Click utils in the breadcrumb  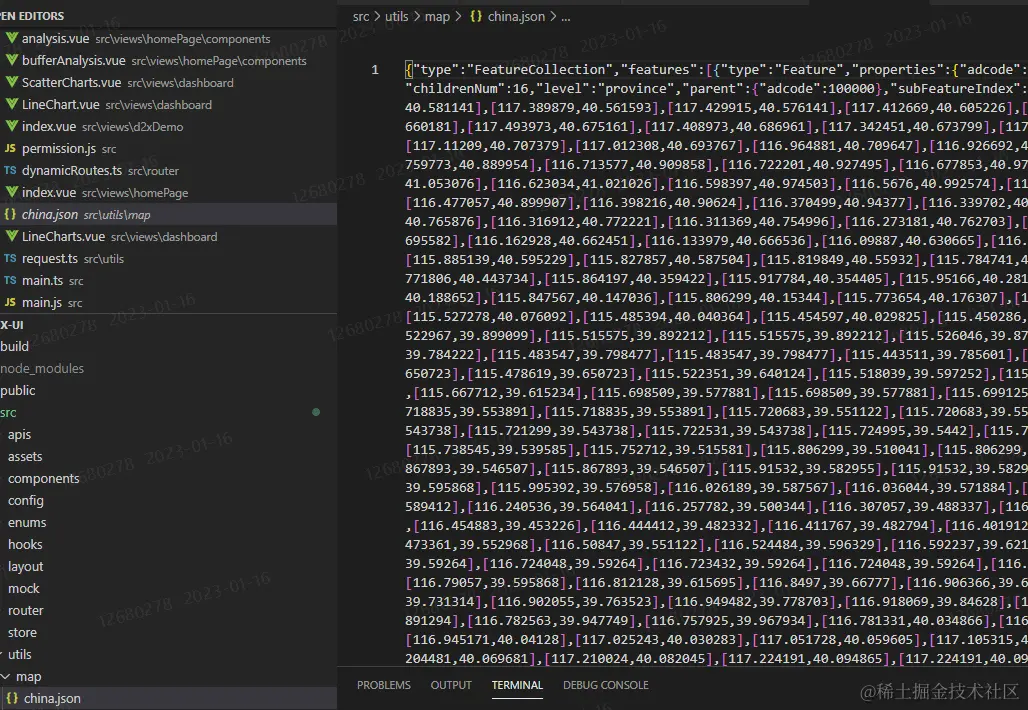[x=397, y=16]
